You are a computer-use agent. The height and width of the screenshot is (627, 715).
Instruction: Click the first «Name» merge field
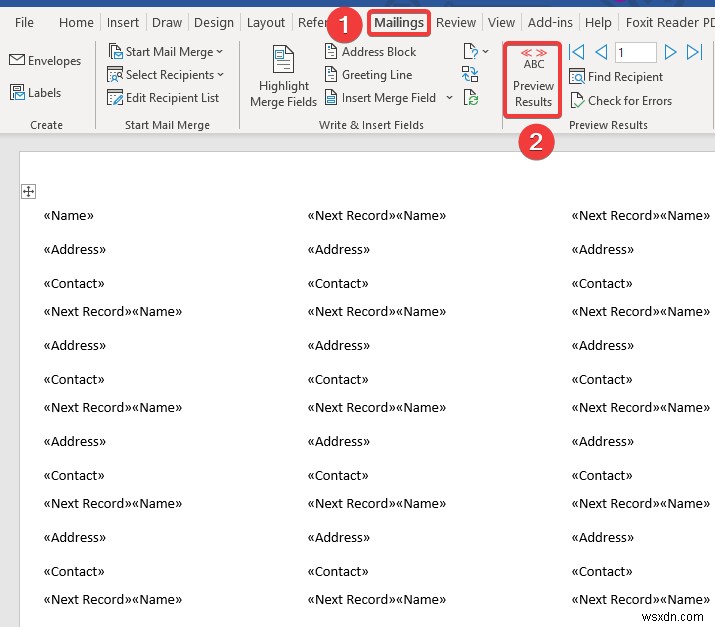(68, 215)
